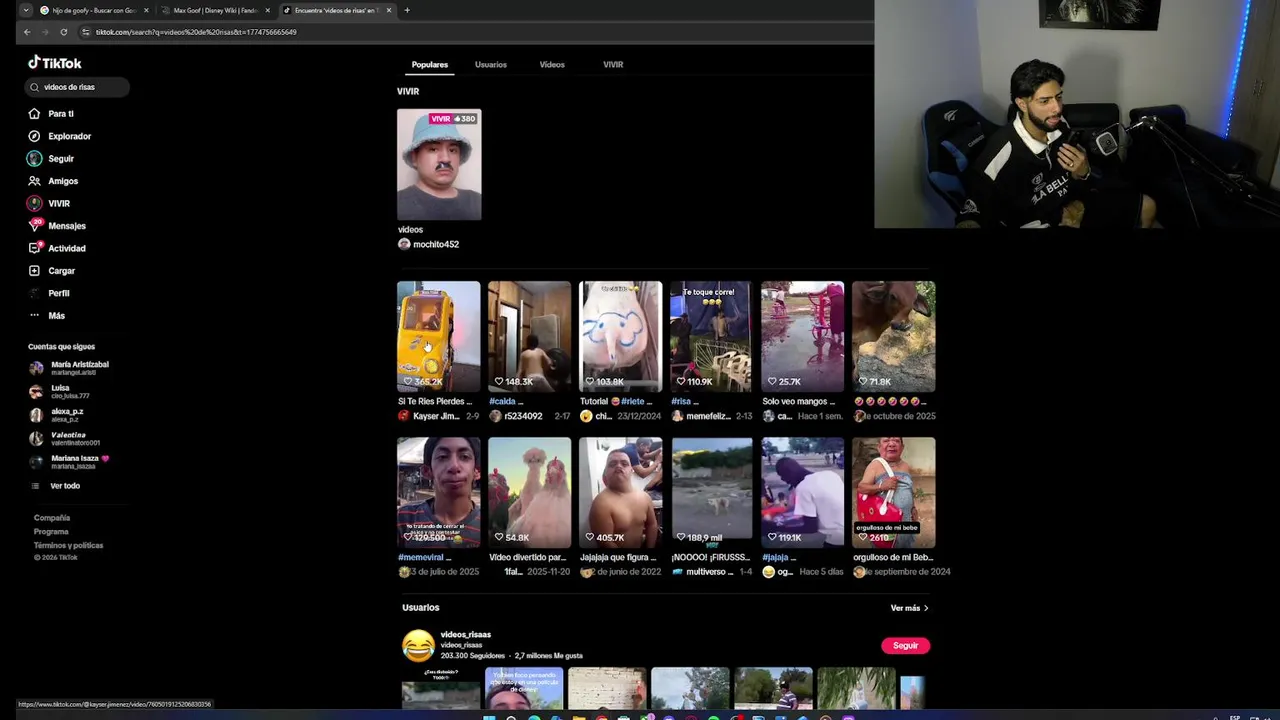This screenshot has height=720, width=1280.
Task: Click the browser back arrow
Action: (x=27, y=32)
